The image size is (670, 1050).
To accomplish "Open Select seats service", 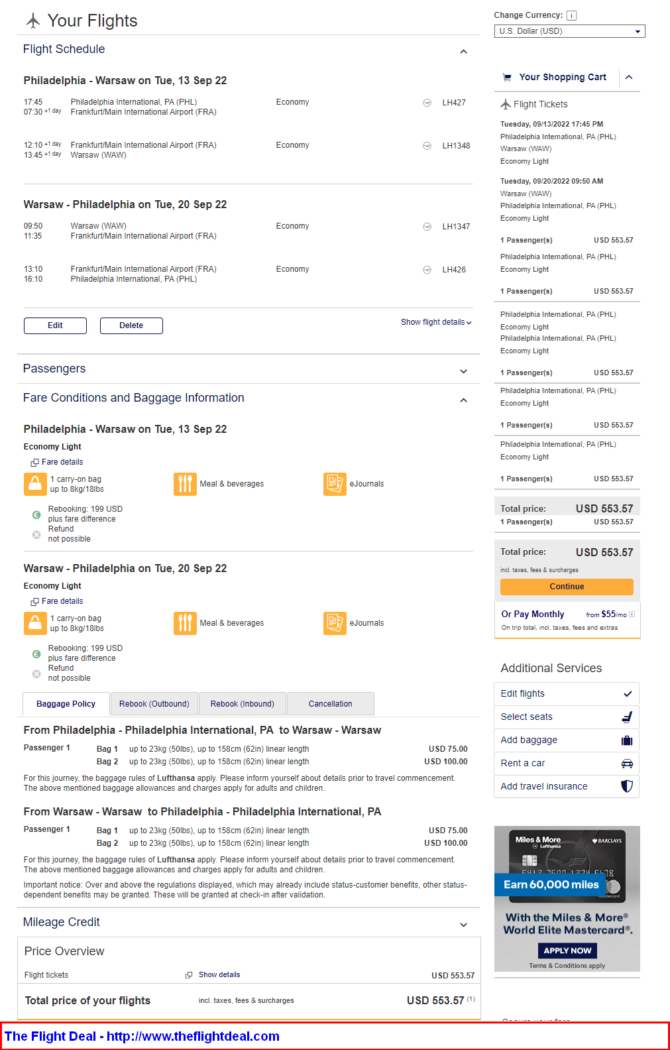I will [566, 717].
